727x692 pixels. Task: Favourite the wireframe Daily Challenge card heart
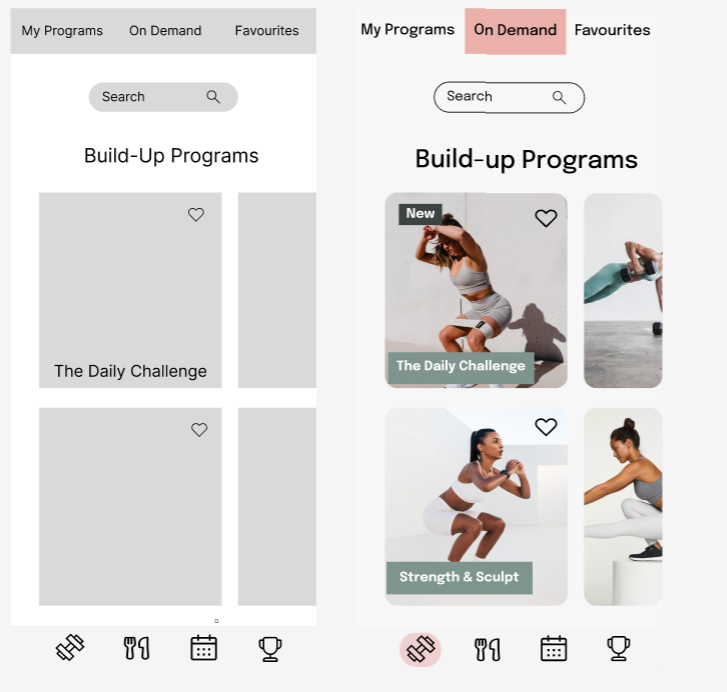coord(196,214)
